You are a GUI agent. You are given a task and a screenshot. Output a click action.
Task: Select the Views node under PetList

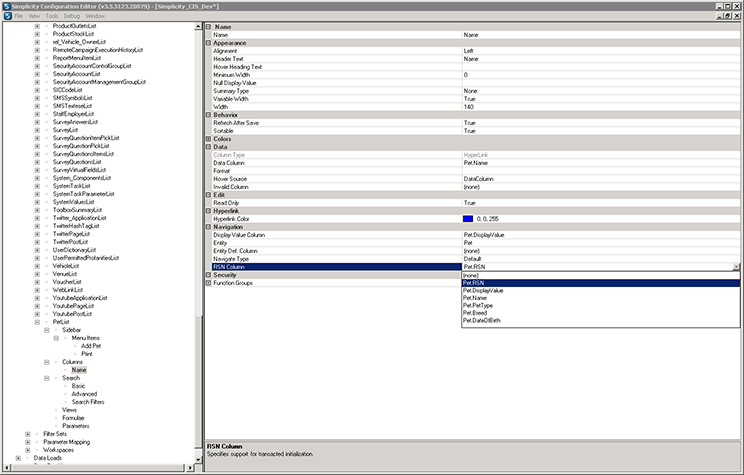click(69, 410)
